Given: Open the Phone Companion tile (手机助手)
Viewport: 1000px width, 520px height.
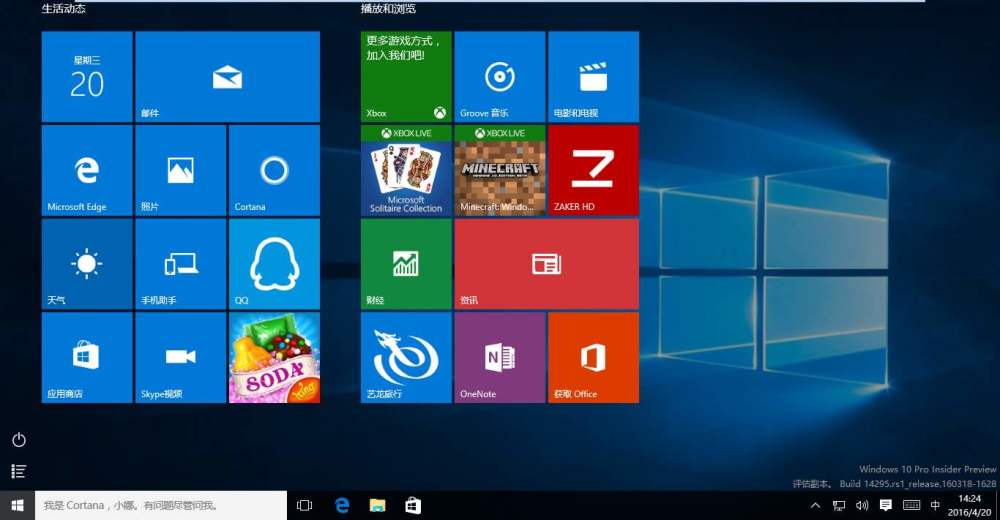Looking at the screenshot, I should click(x=180, y=264).
